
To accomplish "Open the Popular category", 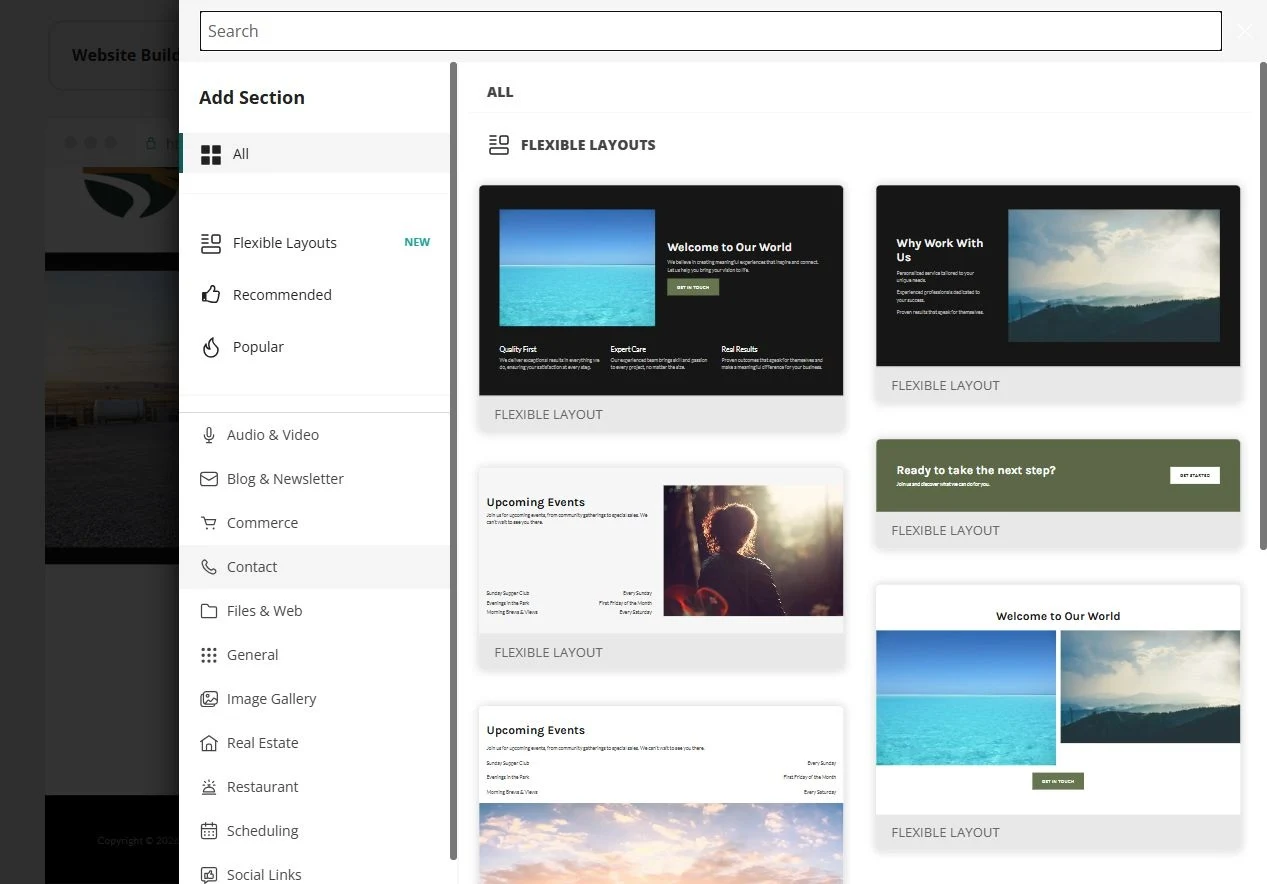I will click(x=315, y=347).
